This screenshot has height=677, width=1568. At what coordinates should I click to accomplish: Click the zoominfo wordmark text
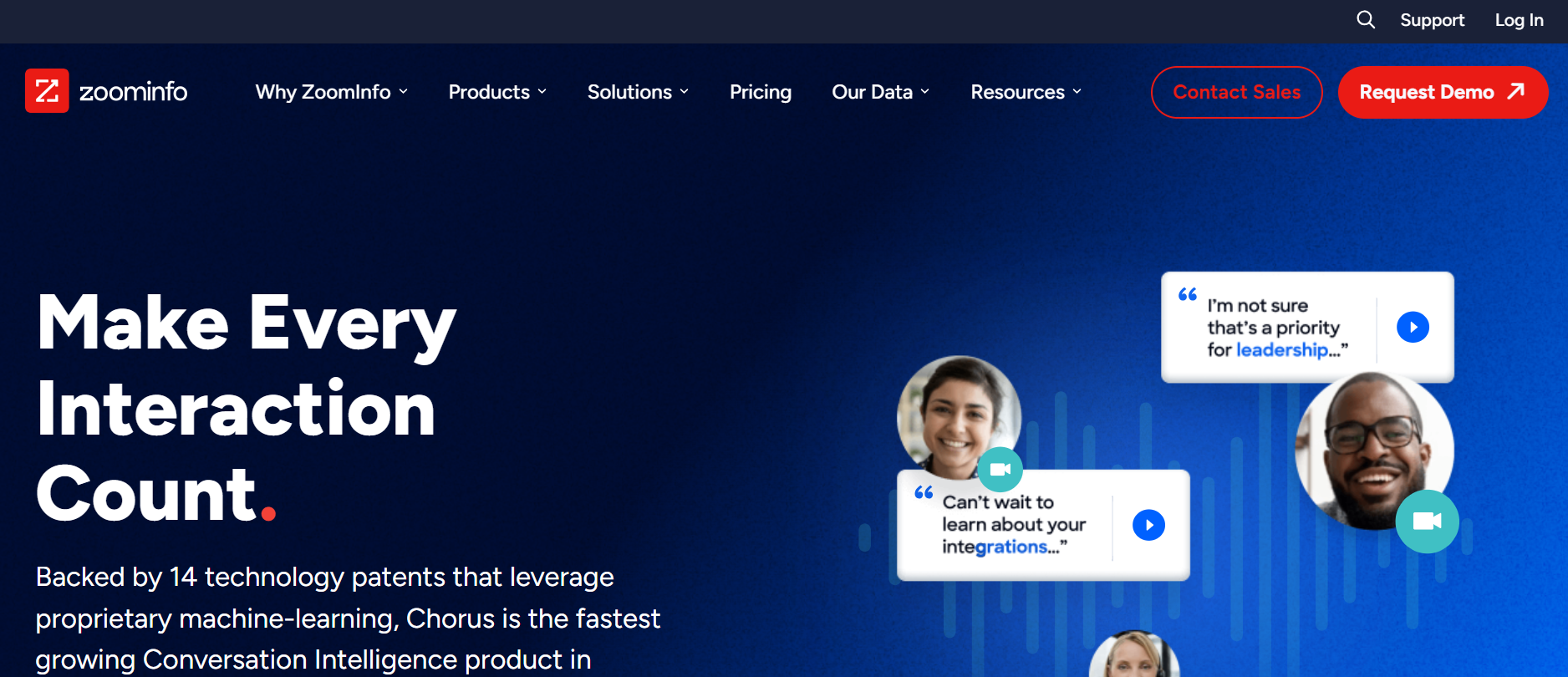point(133,91)
